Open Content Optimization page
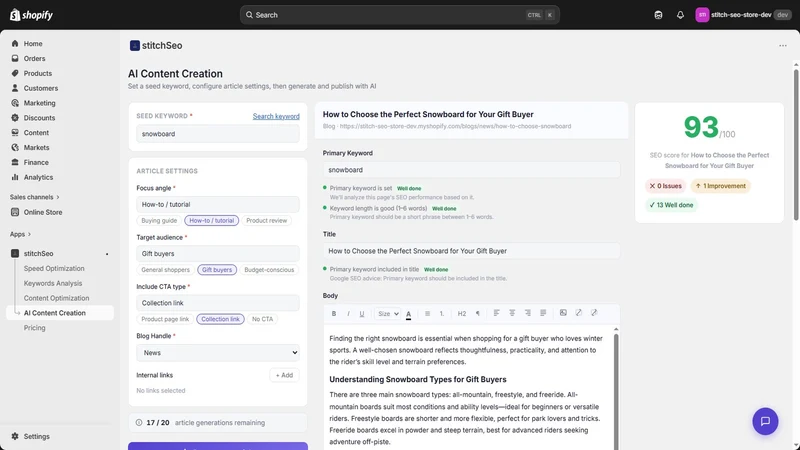The width and height of the screenshot is (800, 450). coord(56,298)
